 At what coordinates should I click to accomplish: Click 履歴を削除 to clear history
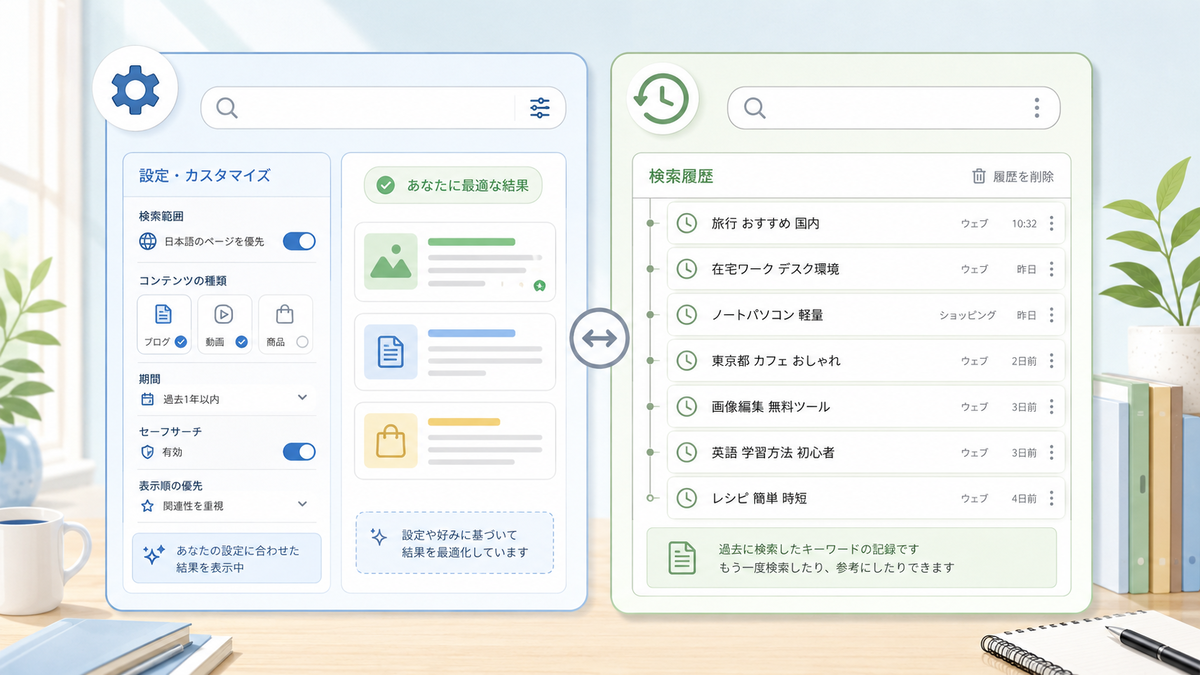tap(1012, 176)
